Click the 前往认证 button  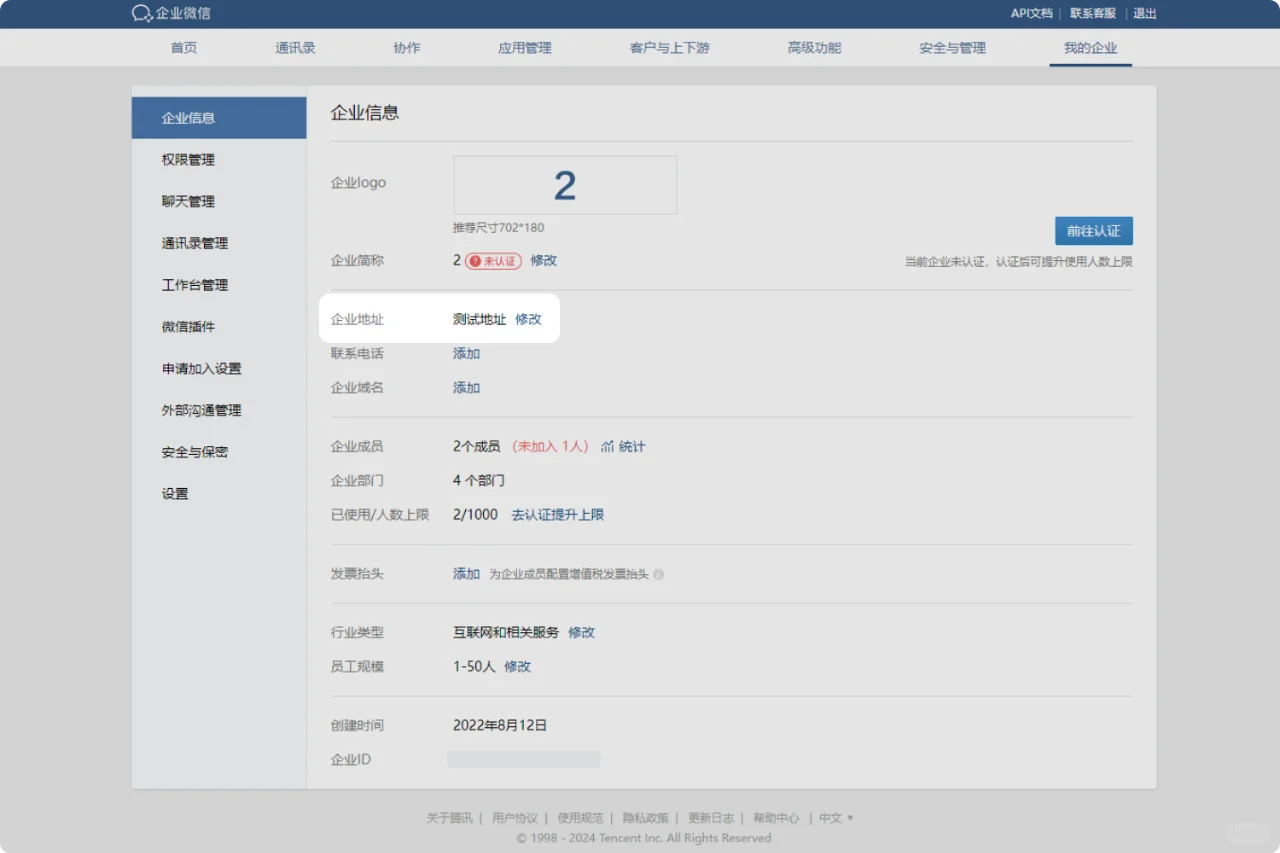pyautogui.click(x=1093, y=231)
